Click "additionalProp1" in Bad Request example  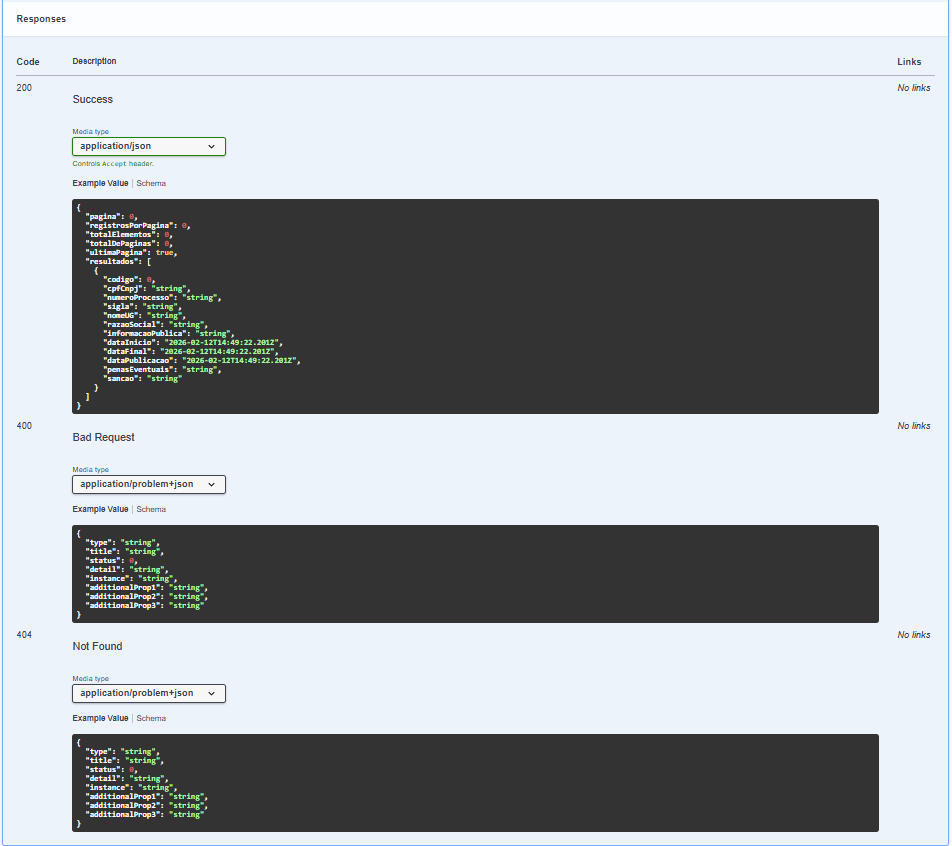146,588
